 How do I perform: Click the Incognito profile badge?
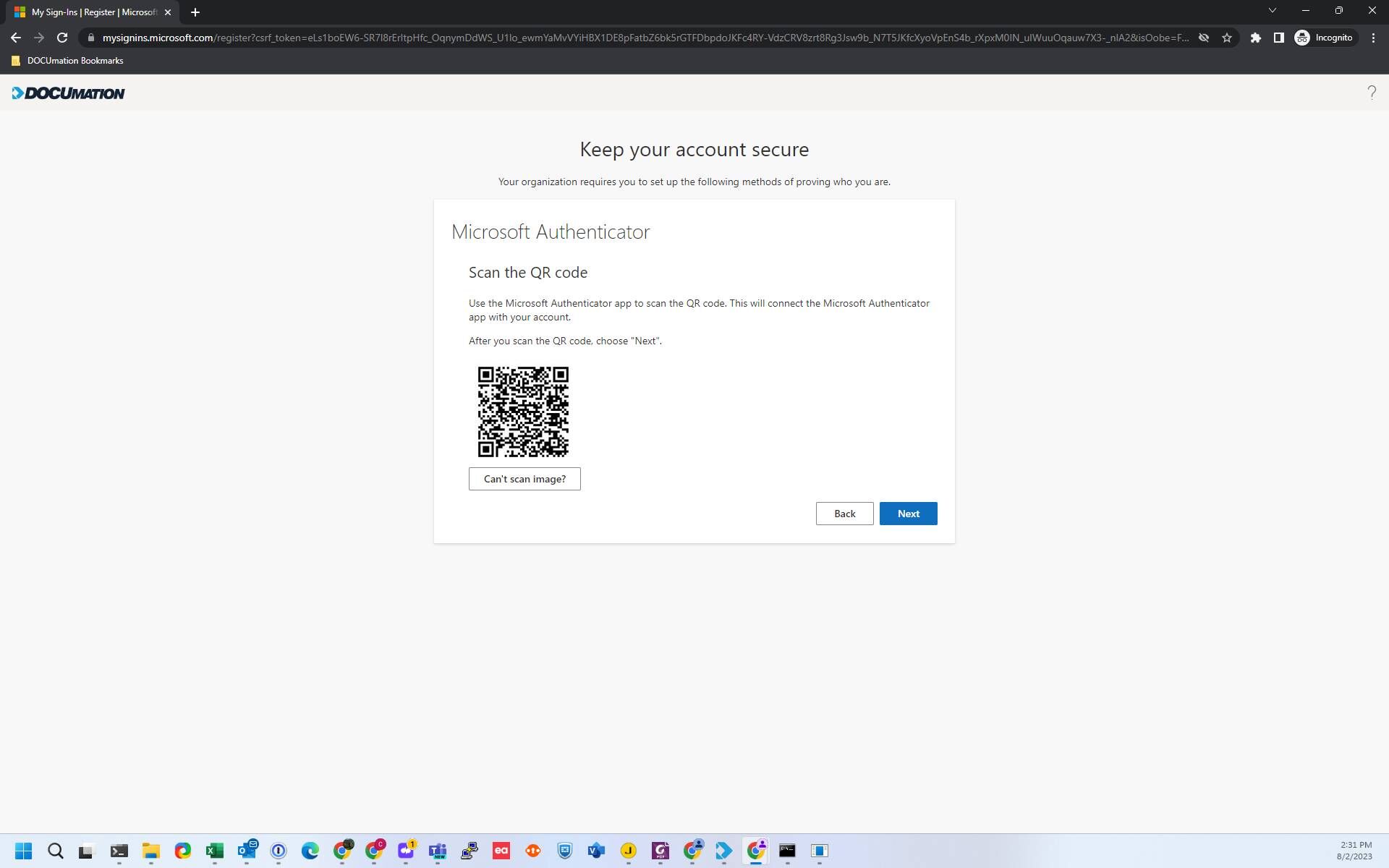(1325, 37)
